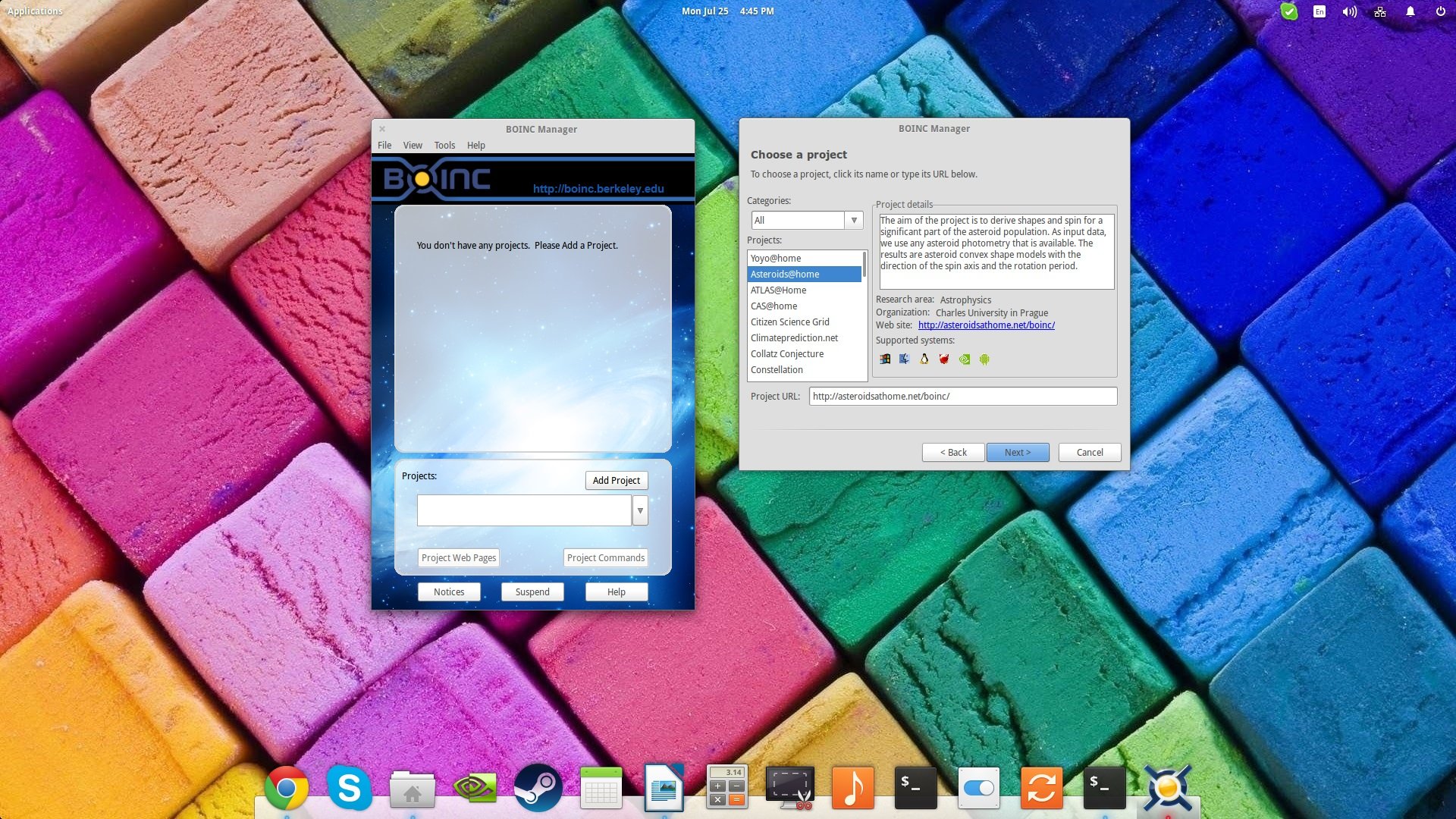Click the Project Commands button
Viewport: 1456px width, 819px height.
tap(606, 557)
